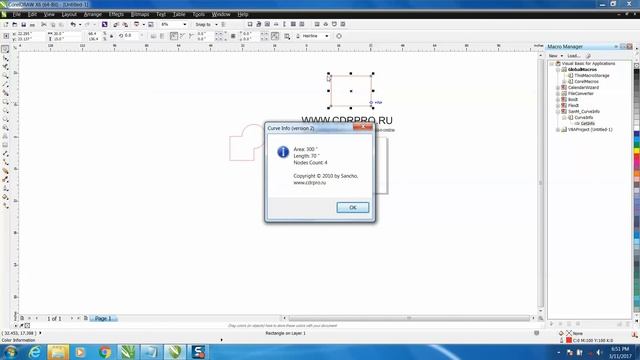The height and width of the screenshot is (360, 640).
Task: Select CorelMacros in tree
Action: point(586,82)
